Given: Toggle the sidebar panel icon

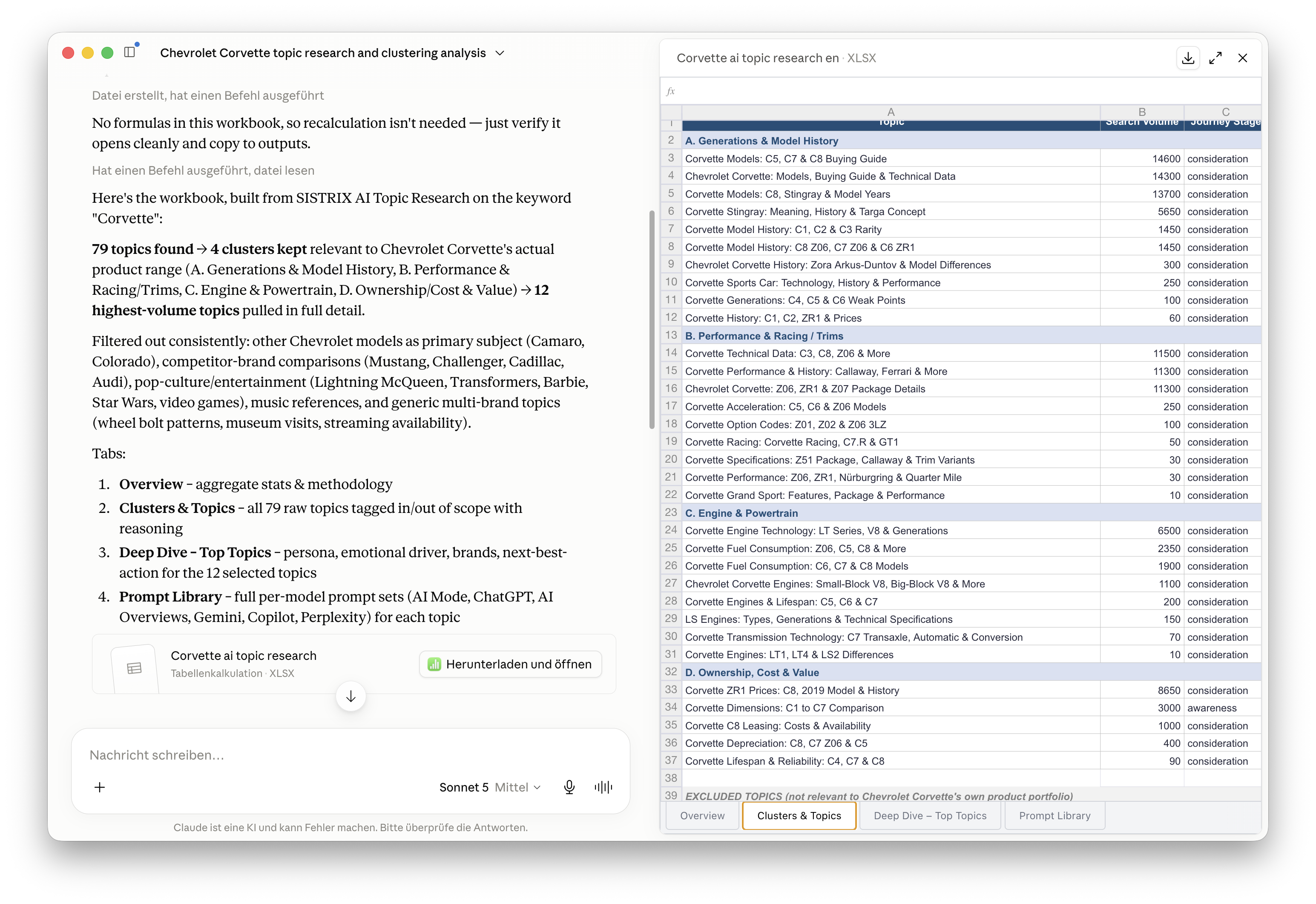Looking at the screenshot, I should pos(129,52).
